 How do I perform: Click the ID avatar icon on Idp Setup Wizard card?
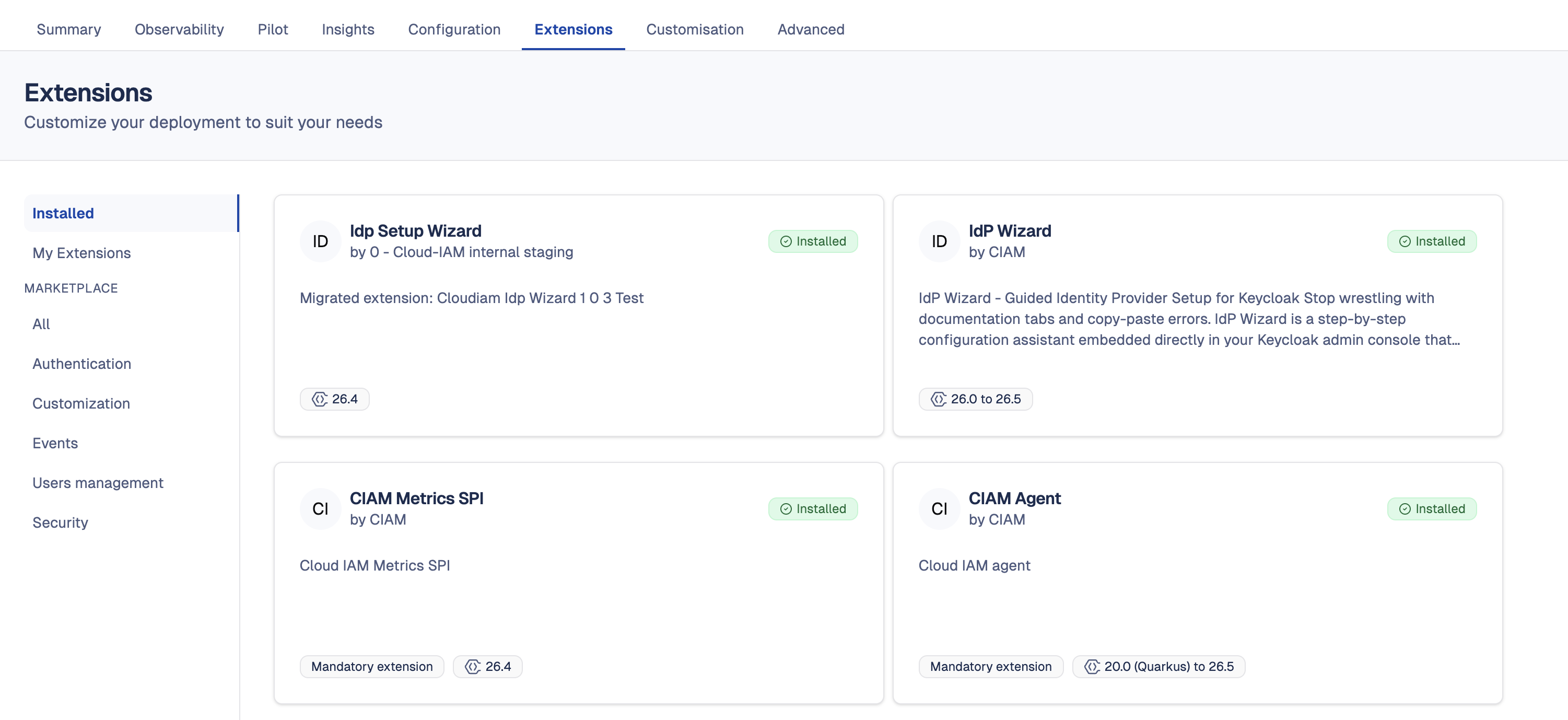[x=320, y=241]
